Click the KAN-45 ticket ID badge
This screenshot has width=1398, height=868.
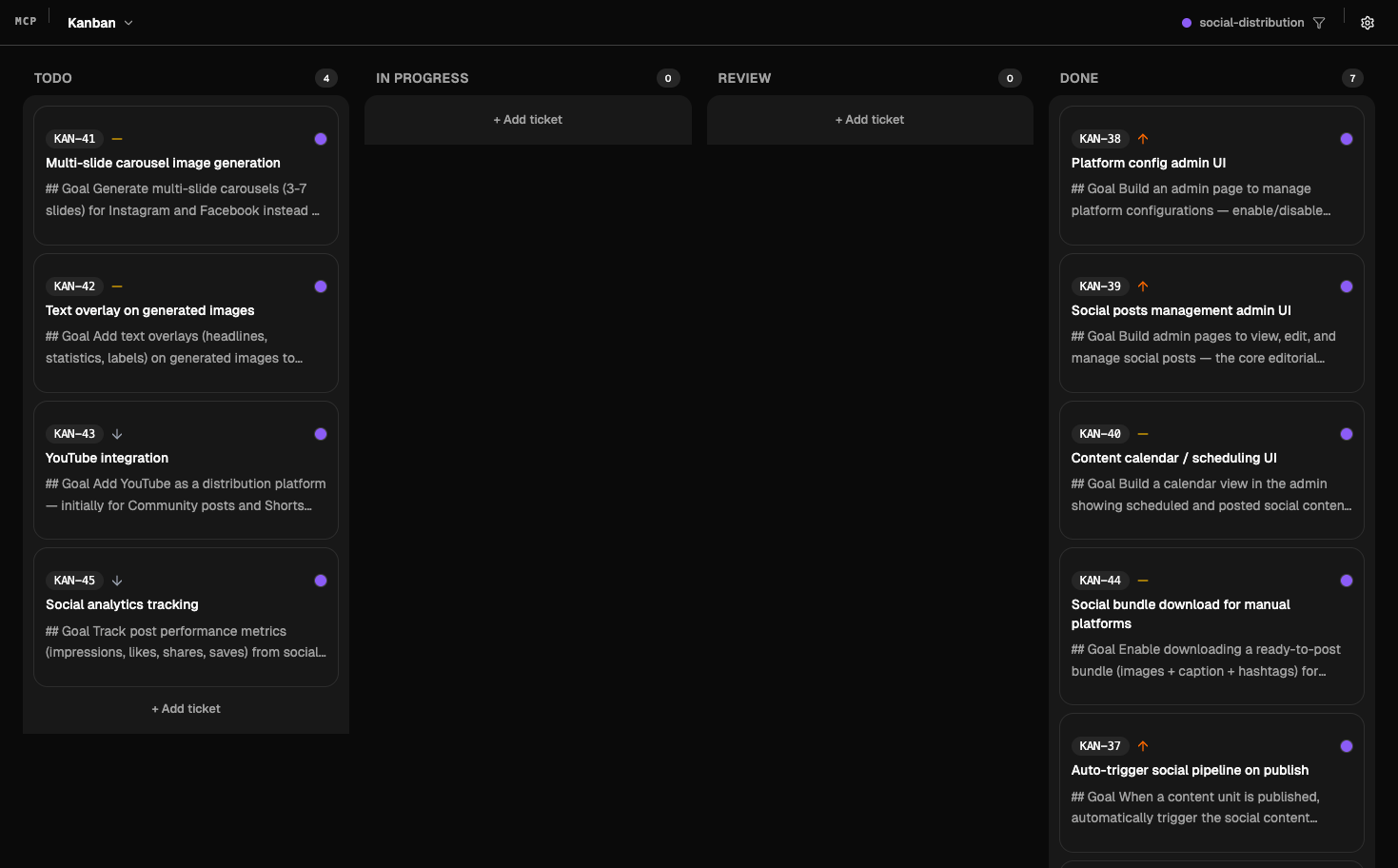pyautogui.click(x=74, y=581)
